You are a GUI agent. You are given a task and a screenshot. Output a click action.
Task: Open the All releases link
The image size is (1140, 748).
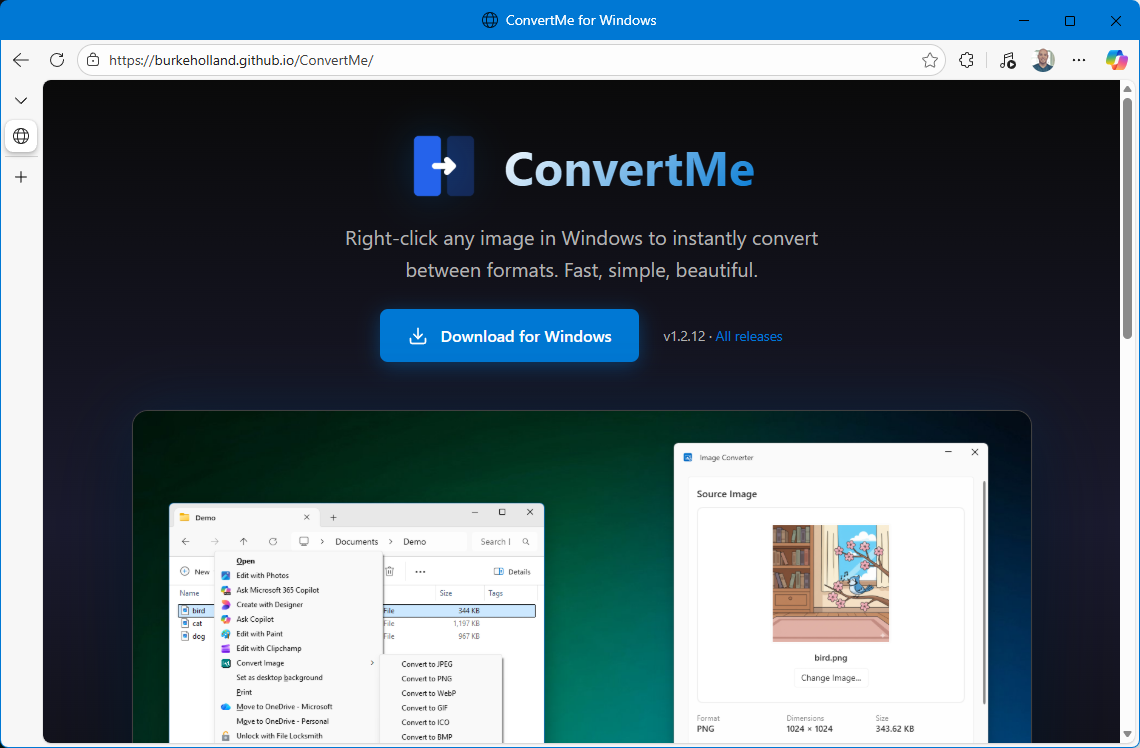748,336
